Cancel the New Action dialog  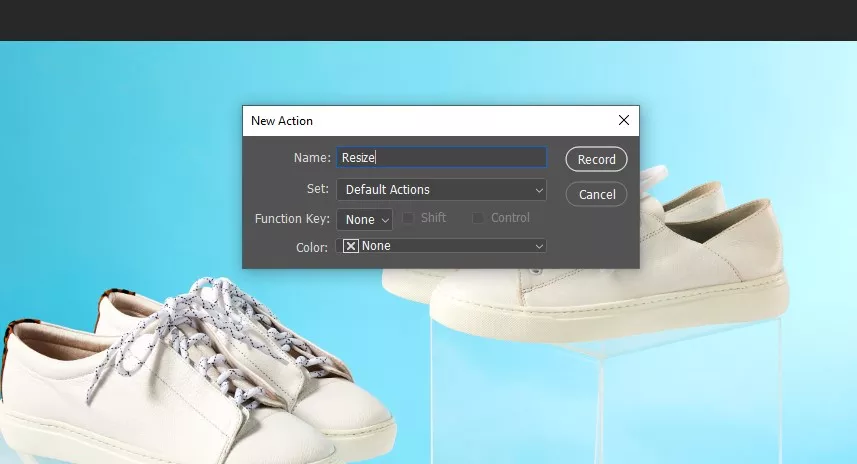(596, 194)
